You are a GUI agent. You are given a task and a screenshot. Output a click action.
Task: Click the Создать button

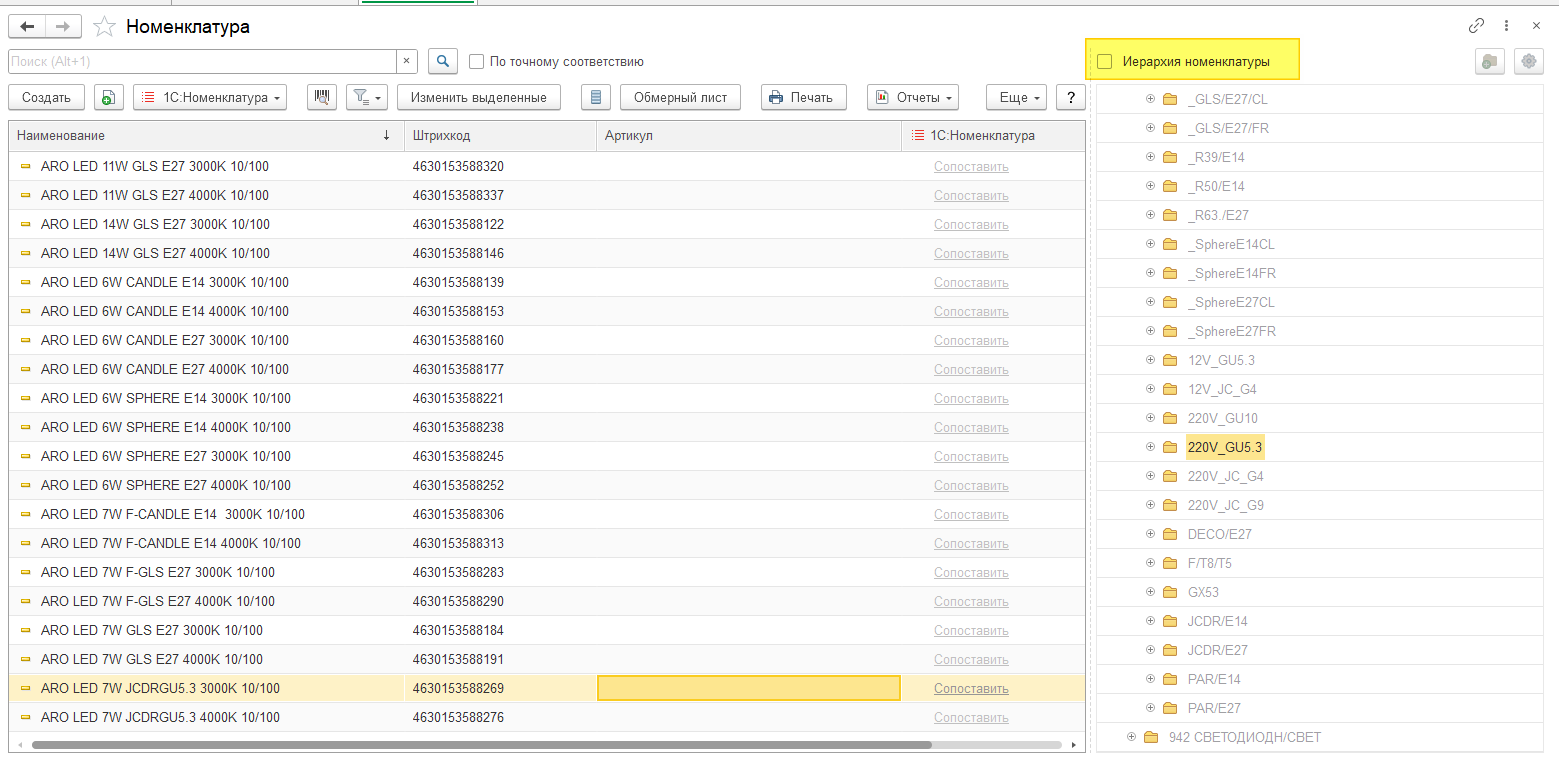click(46, 97)
